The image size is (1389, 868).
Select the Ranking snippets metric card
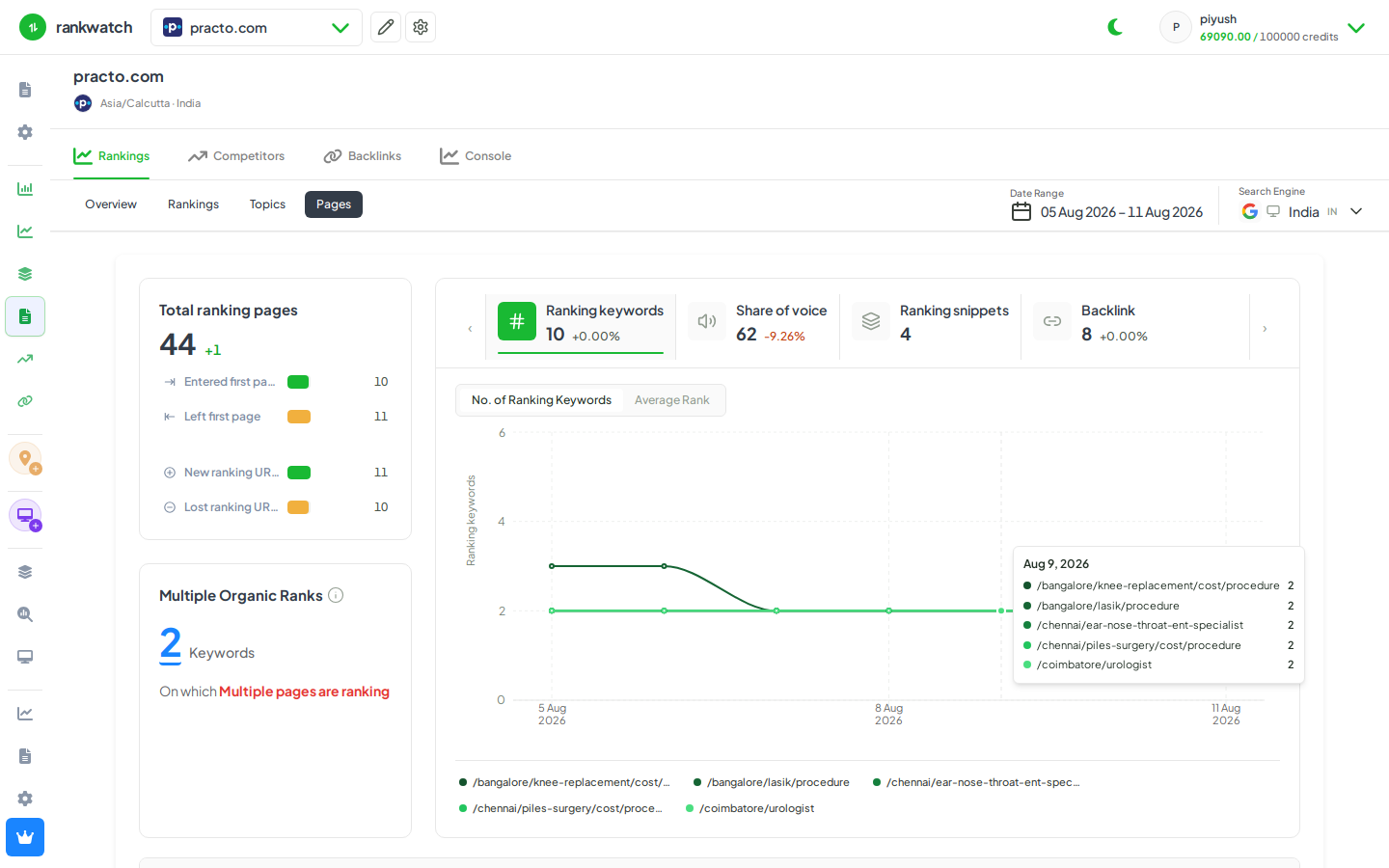click(x=931, y=327)
